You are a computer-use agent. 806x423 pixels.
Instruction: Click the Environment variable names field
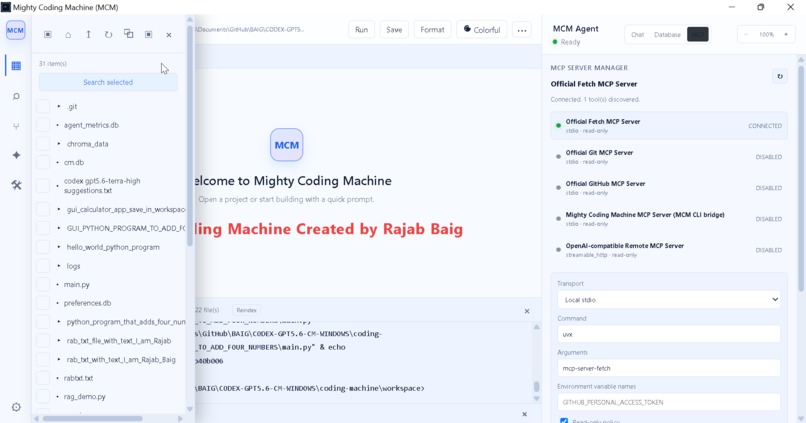pos(669,402)
